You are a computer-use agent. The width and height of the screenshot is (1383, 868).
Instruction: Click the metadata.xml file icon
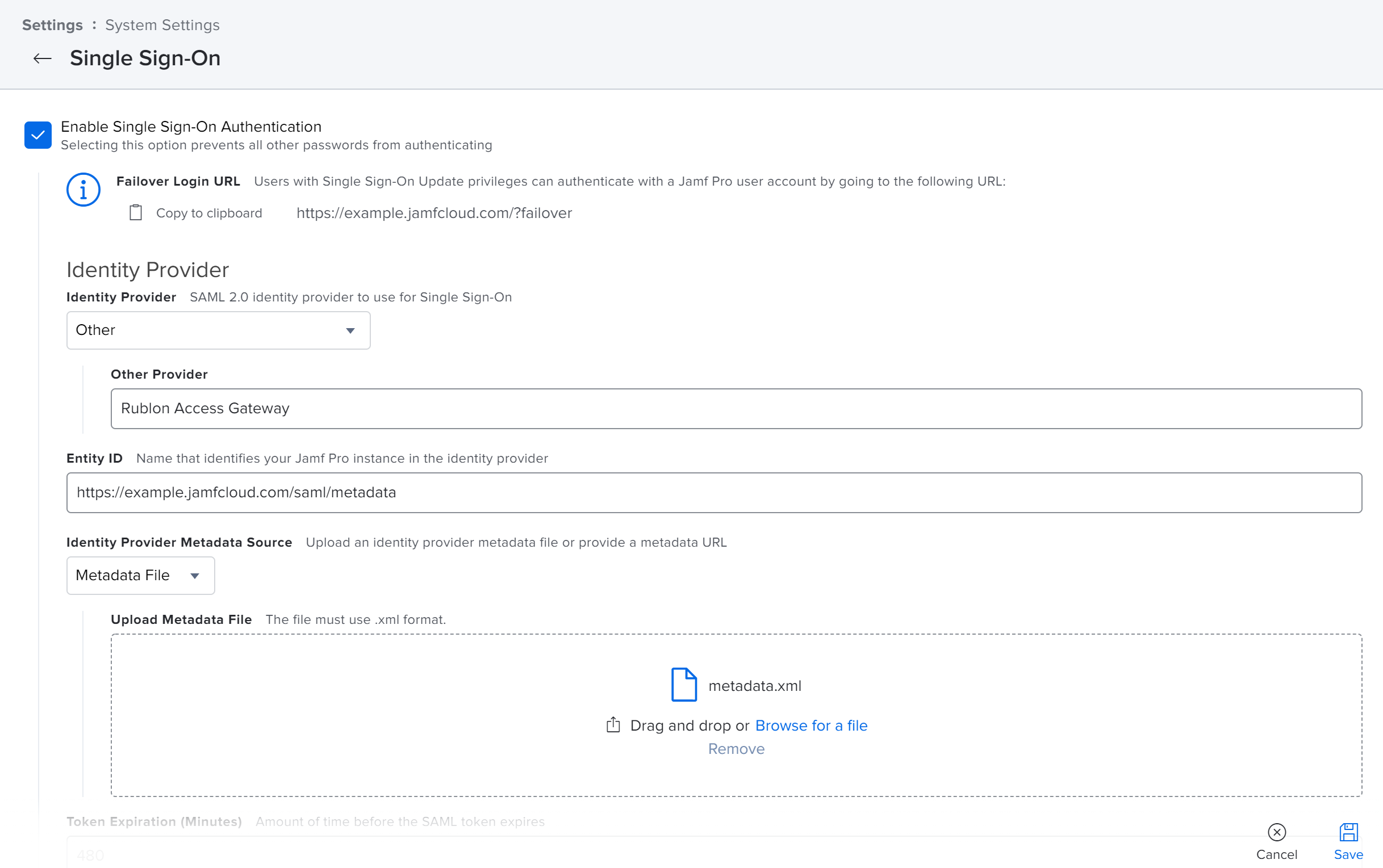coord(683,685)
